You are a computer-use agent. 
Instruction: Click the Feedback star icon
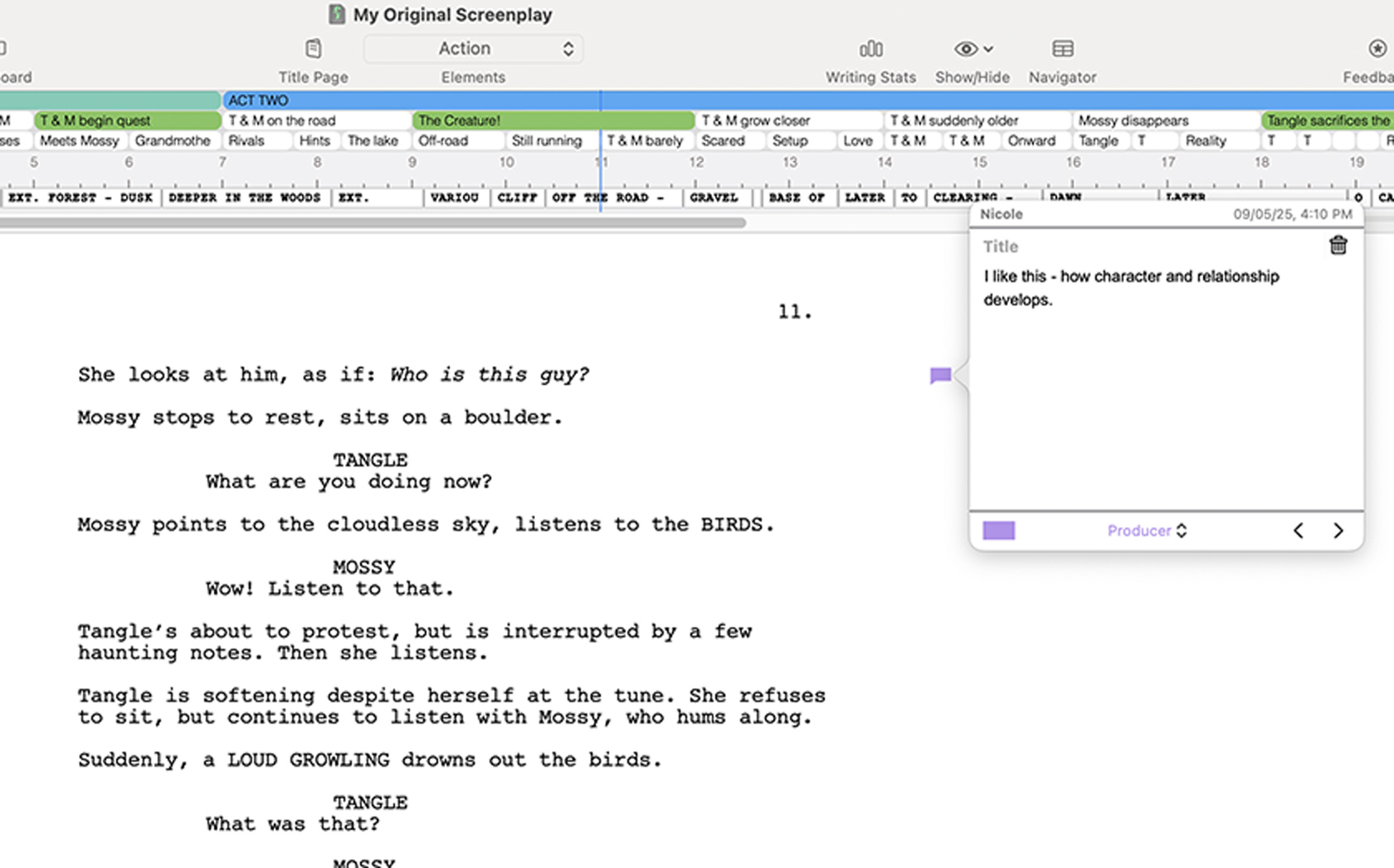click(1377, 49)
